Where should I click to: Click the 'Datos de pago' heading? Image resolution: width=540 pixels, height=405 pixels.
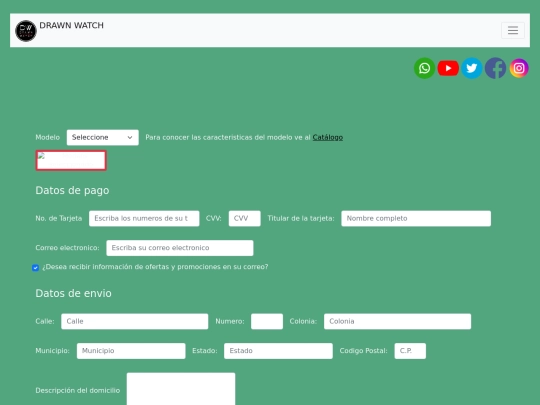72,190
